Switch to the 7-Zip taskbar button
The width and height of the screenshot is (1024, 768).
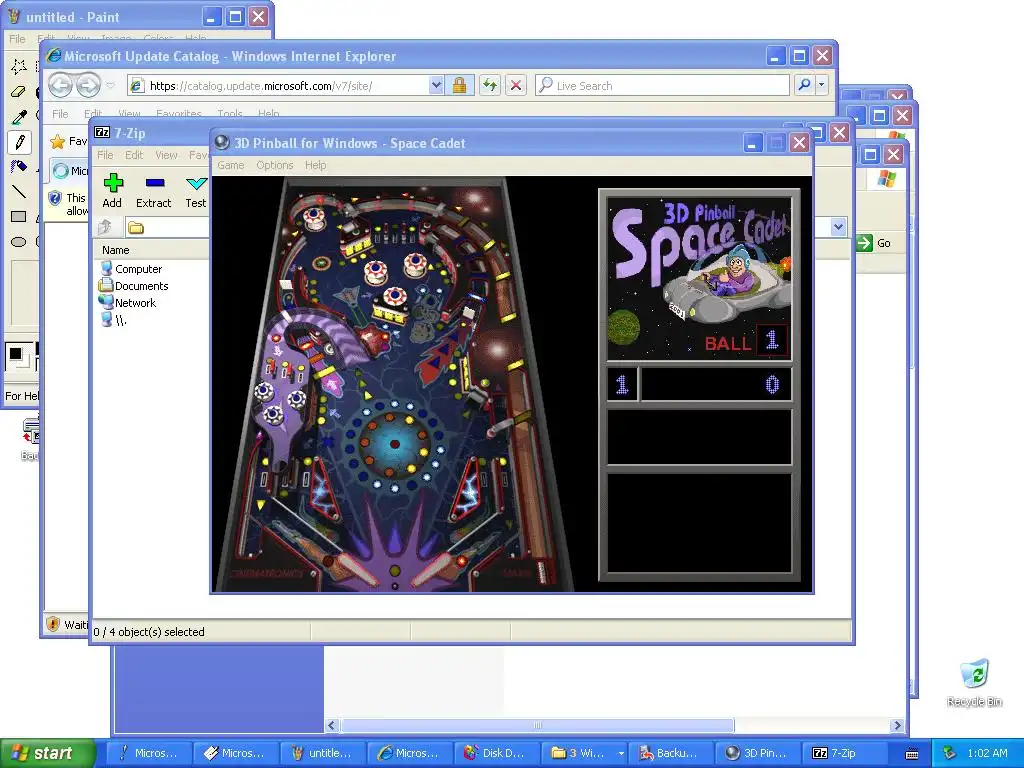tap(844, 753)
